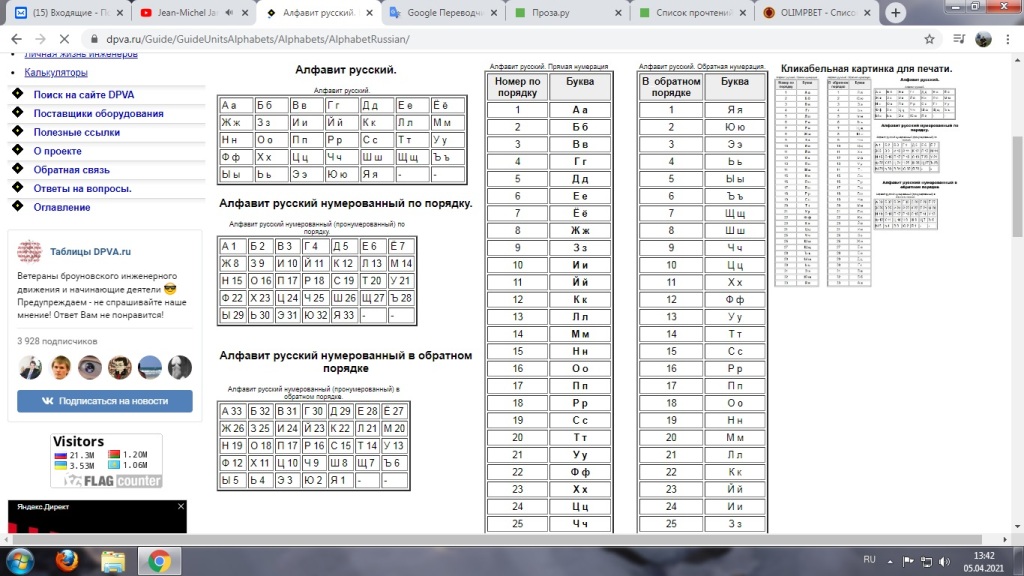Click Подписаться на новости button

pyautogui.click(x=104, y=401)
